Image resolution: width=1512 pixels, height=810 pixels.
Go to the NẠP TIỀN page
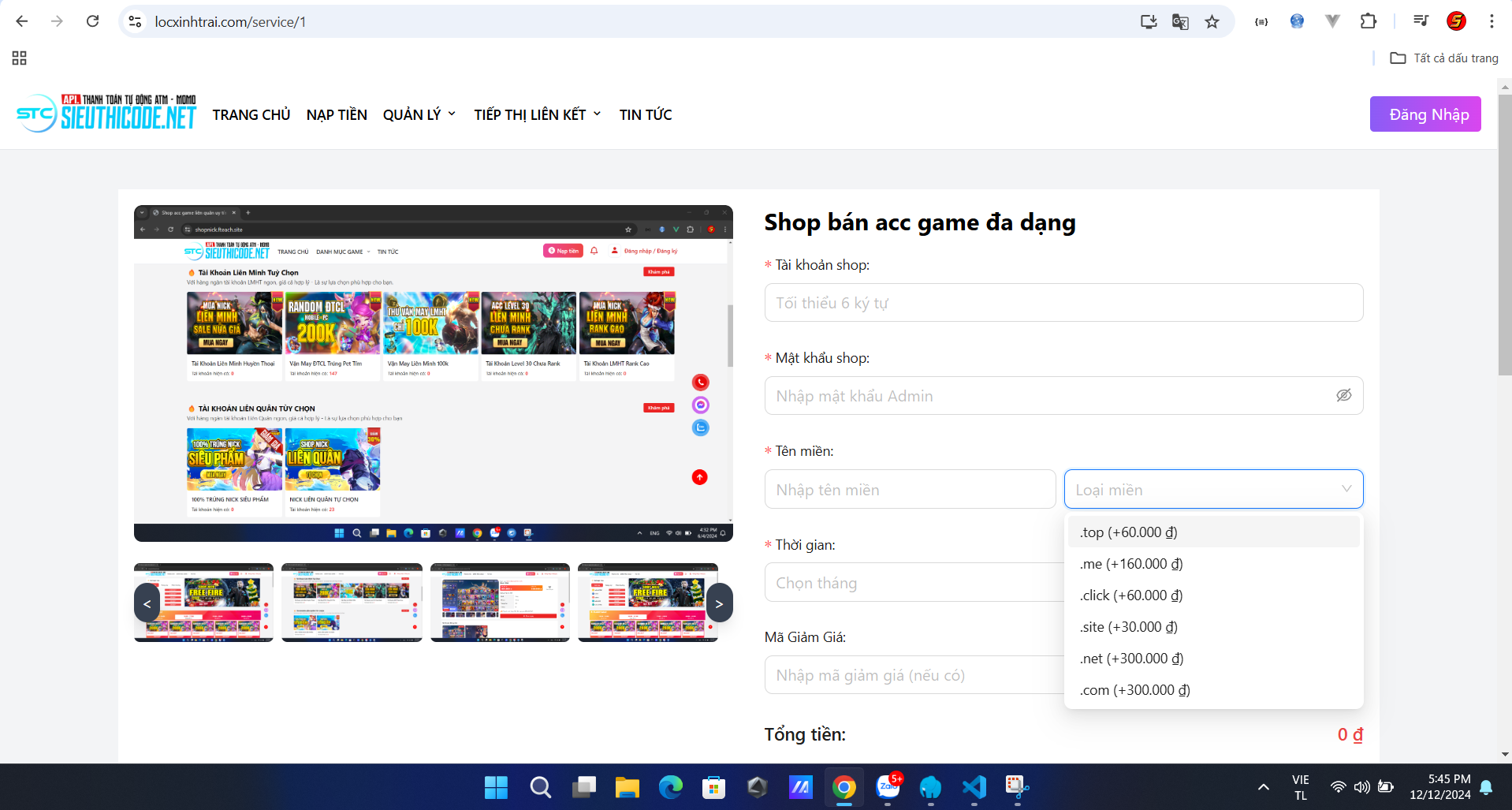[x=337, y=114]
